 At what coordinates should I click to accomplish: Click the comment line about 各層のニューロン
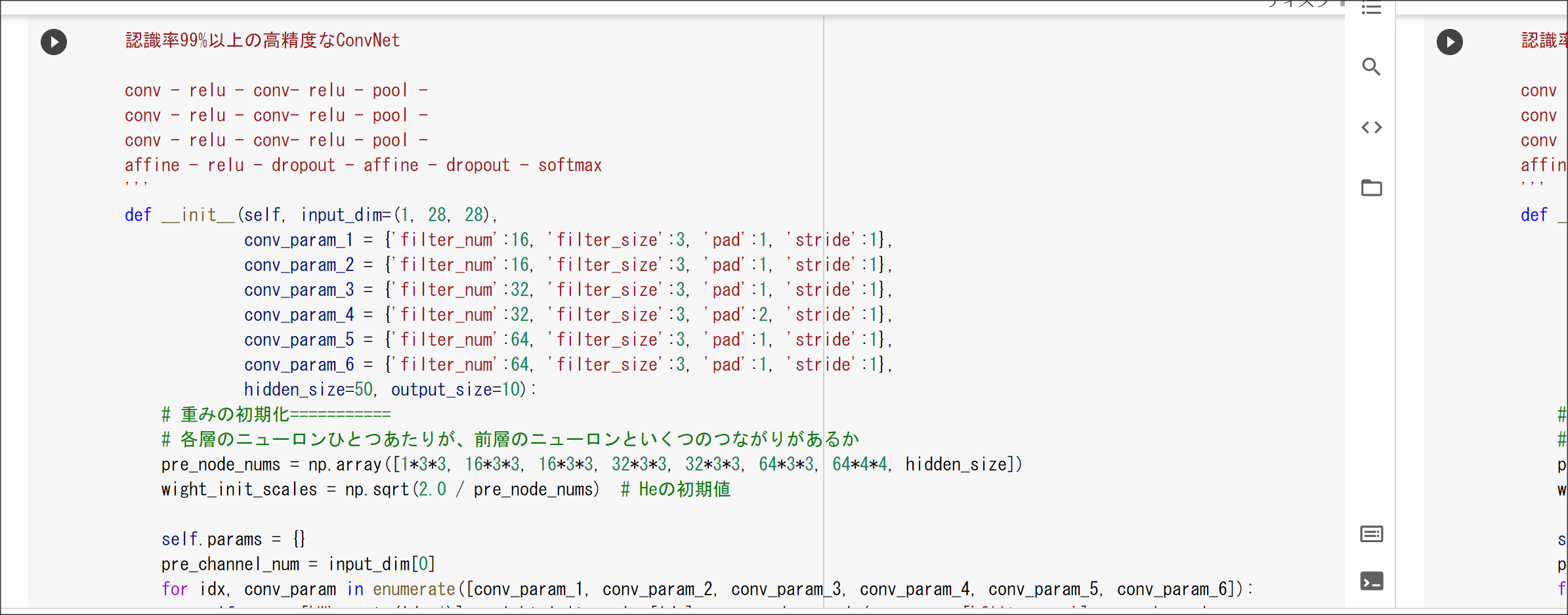coord(511,440)
